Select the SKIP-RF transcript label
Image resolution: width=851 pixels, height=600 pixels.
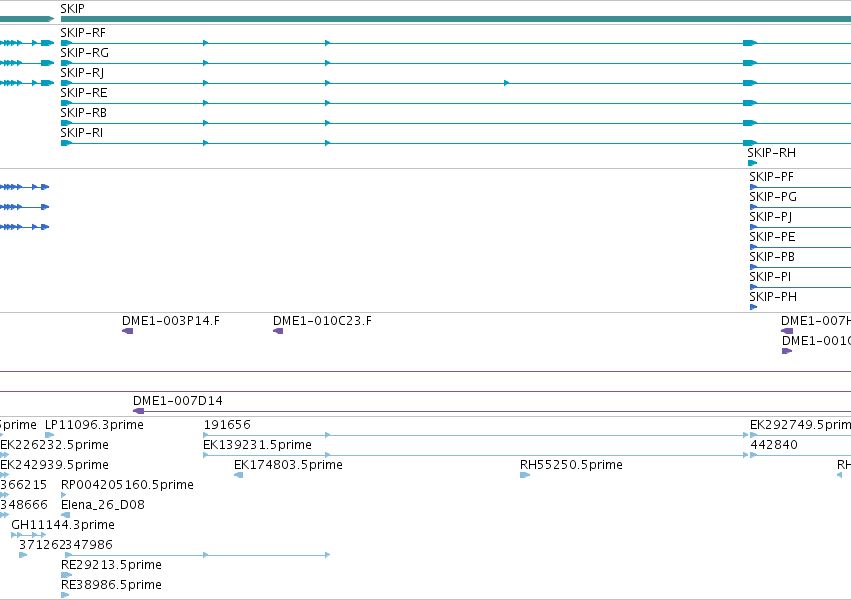tap(83, 33)
